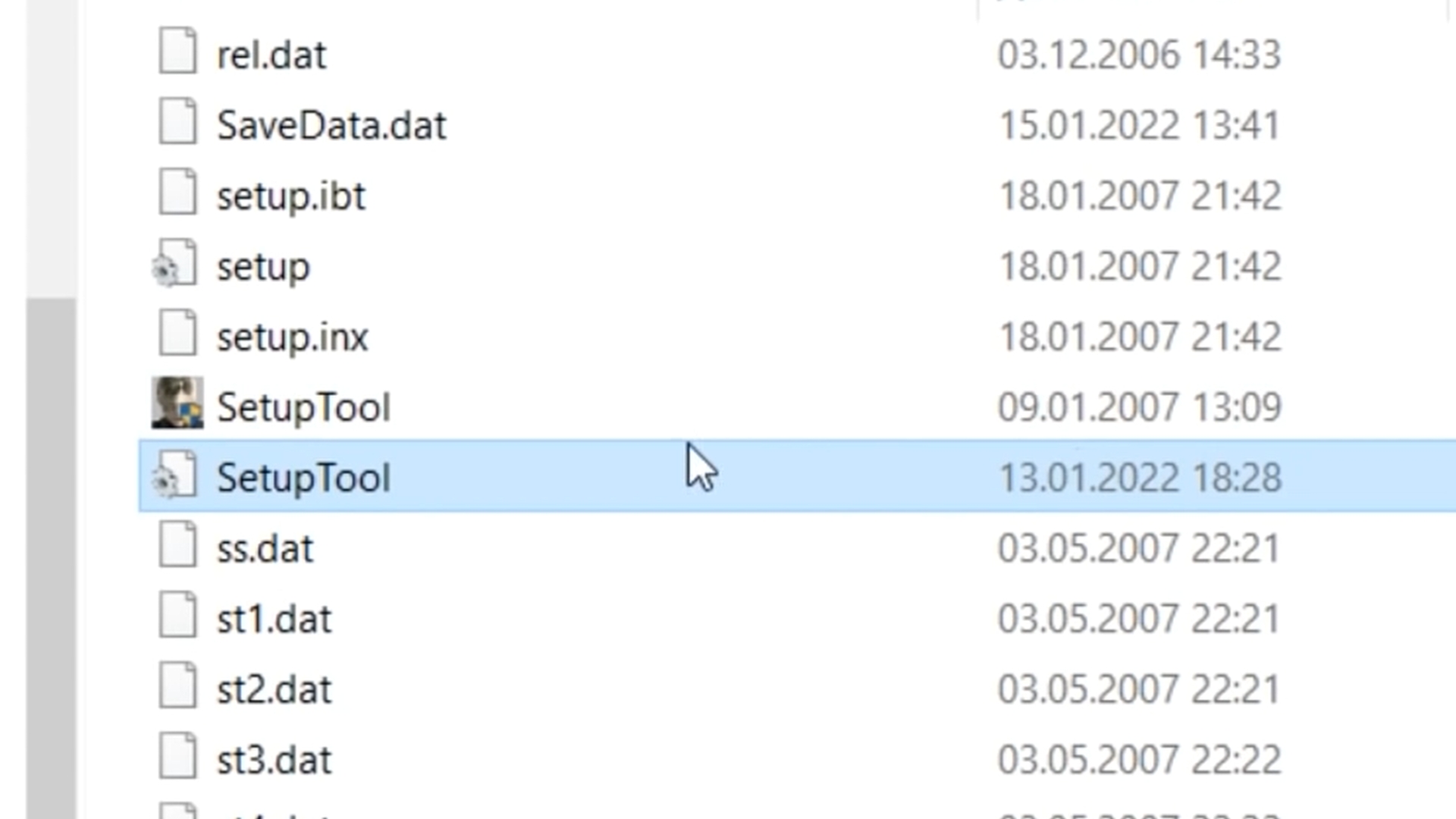Click the scrollbar track above the thumb
This screenshot has height=819, width=1456.
(52, 149)
